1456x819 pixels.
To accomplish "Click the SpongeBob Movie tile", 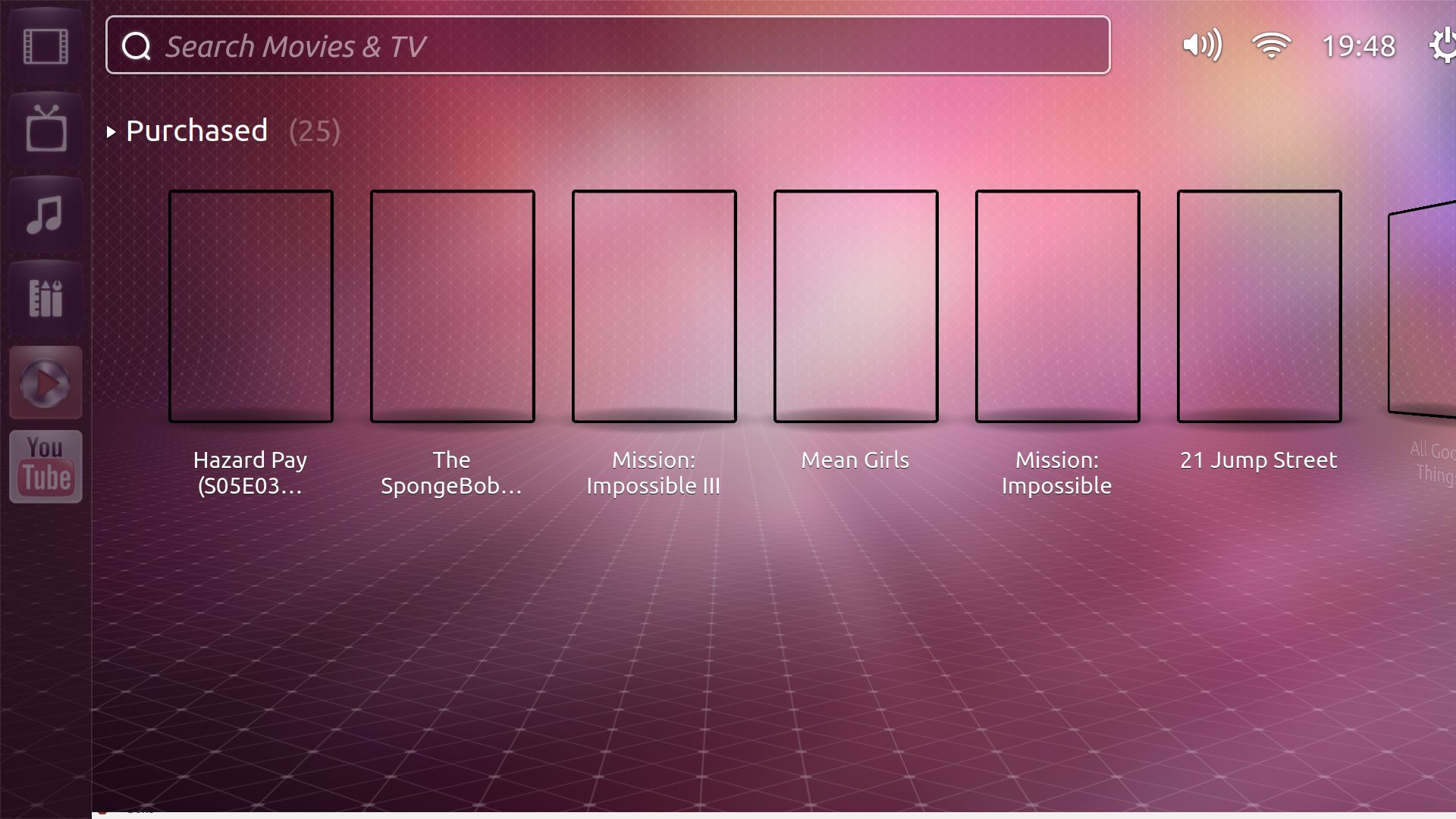I will click(x=452, y=305).
